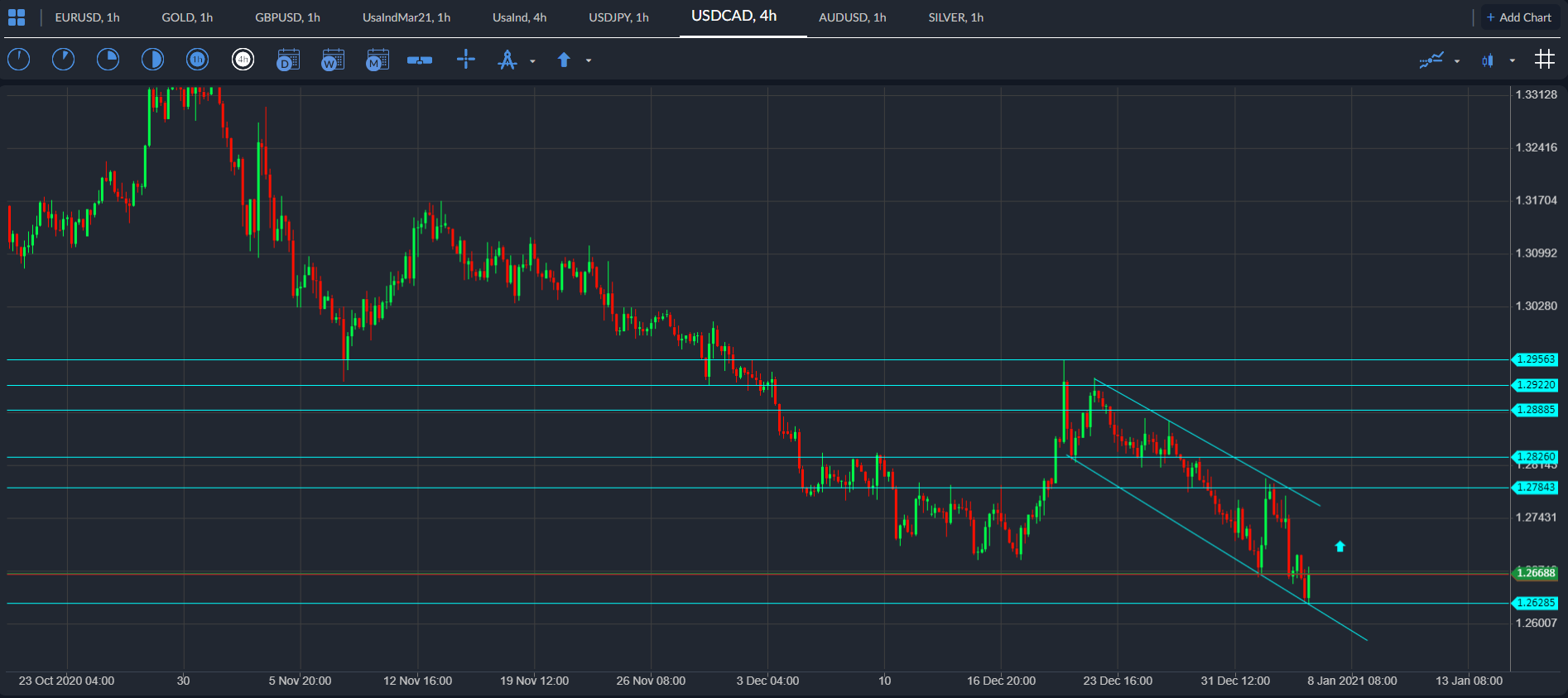Expand the indicators dropdown arrow
This screenshot has height=698, width=1568.
(x=1457, y=60)
